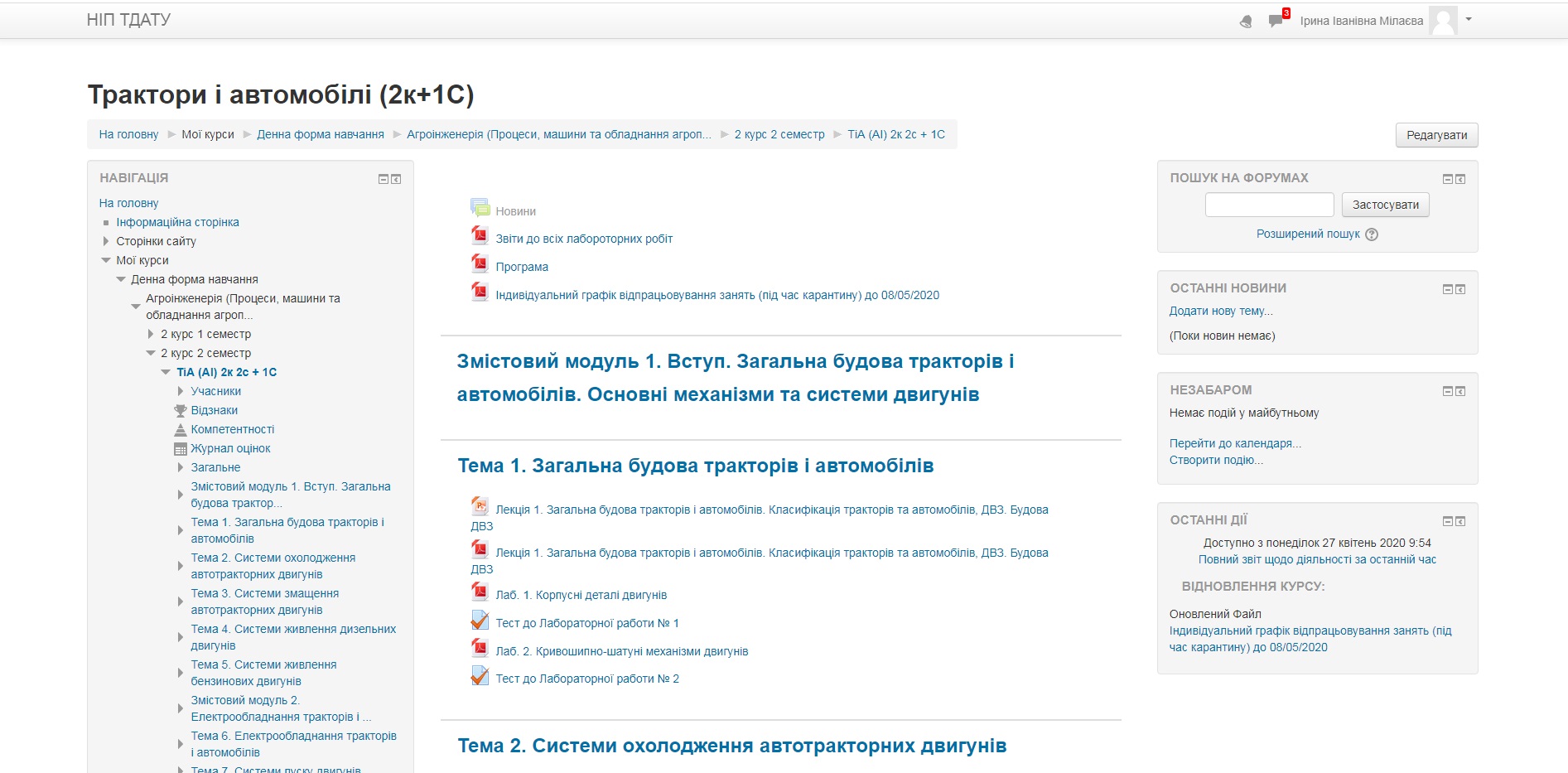Image resolution: width=1568 pixels, height=773 pixels.
Task: Click PowerPoint icon of Лекція 1
Action: pyautogui.click(x=480, y=505)
